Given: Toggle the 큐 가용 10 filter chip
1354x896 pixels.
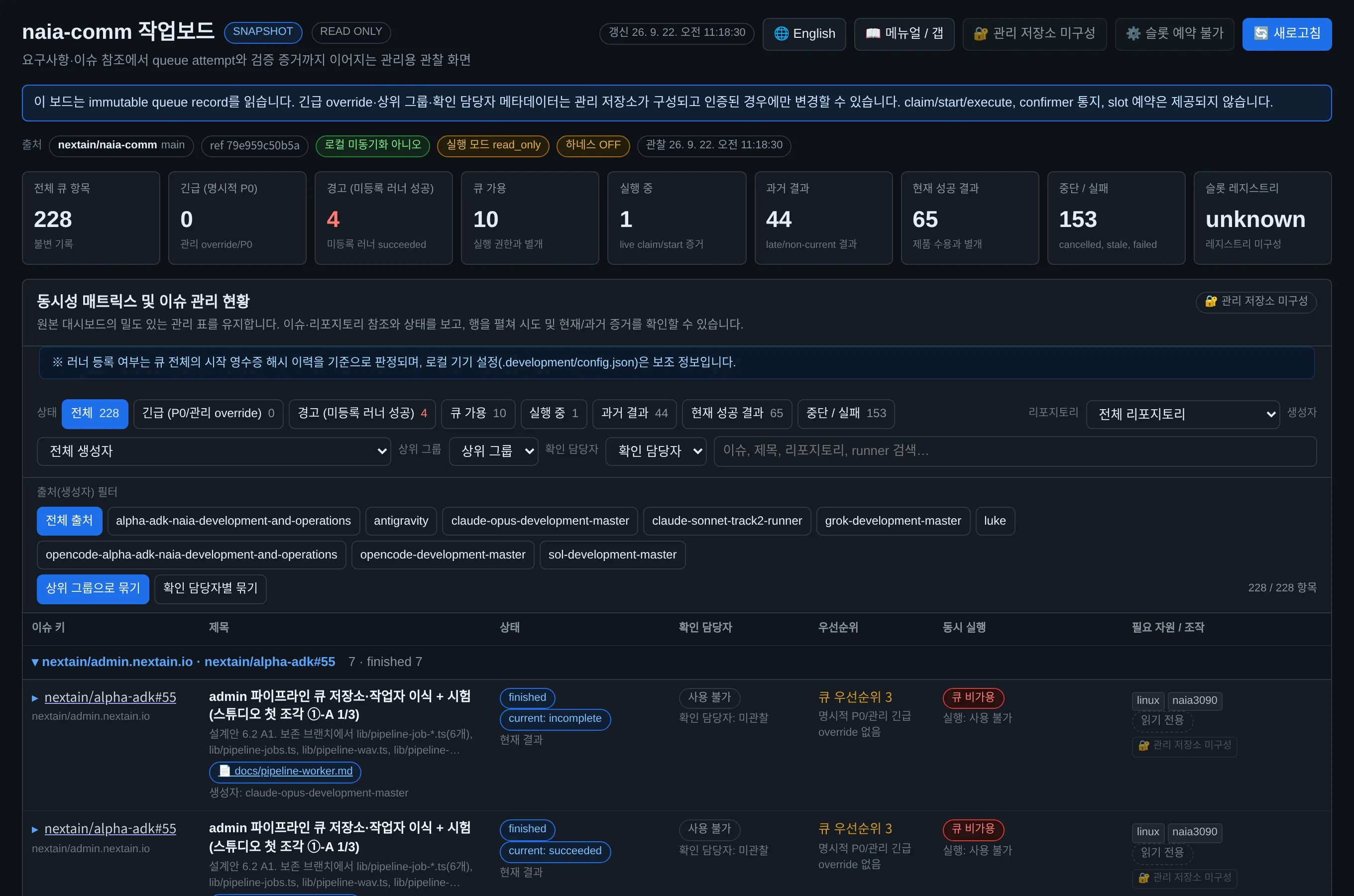Looking at the screenshot, I should pyautogui.click(x=478, y=413).
